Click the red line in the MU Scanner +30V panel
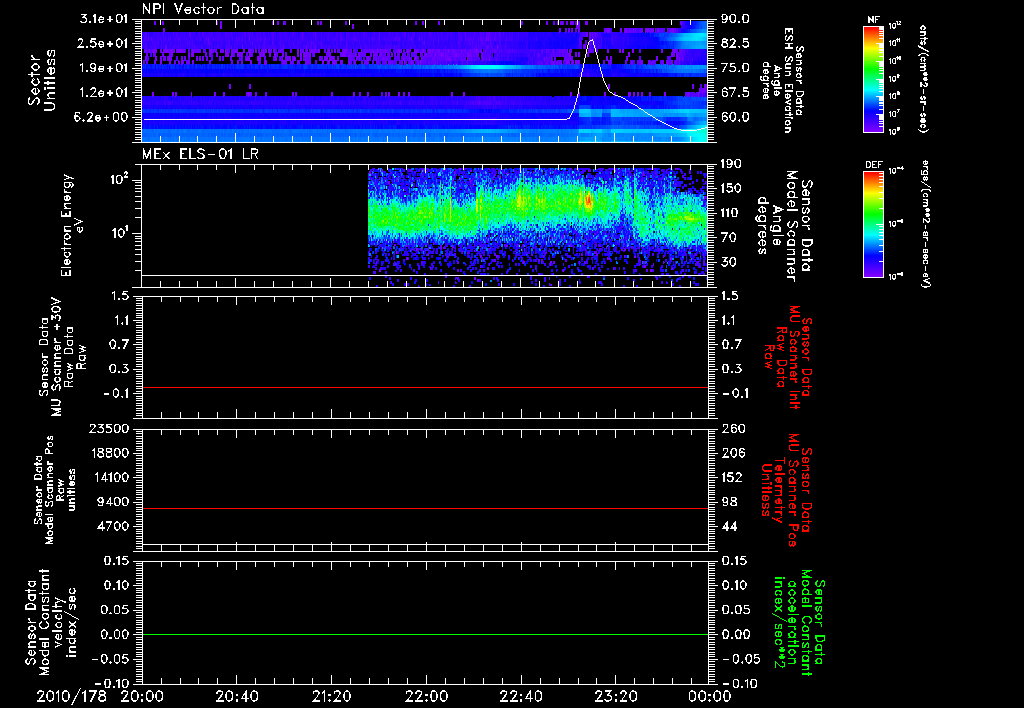The width and height of the screenshot is (1024, 708). point(425,388)
